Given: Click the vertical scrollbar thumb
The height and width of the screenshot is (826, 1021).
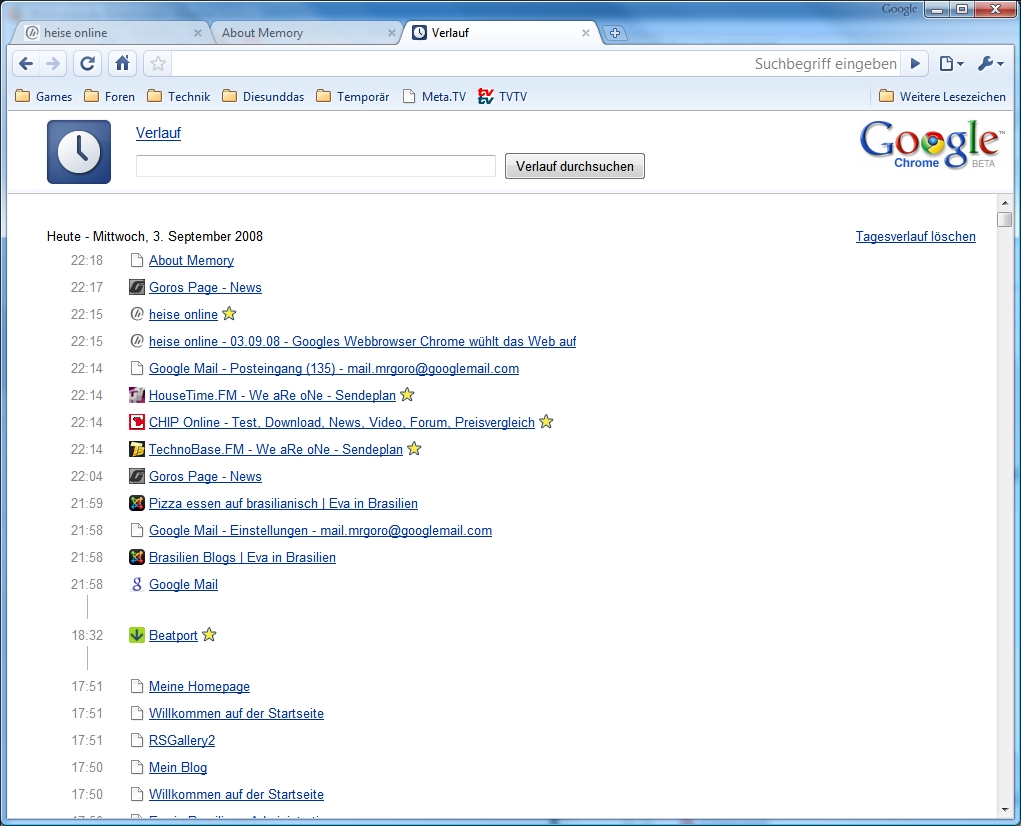Looking at the screenshot, I should point(1004,219).
